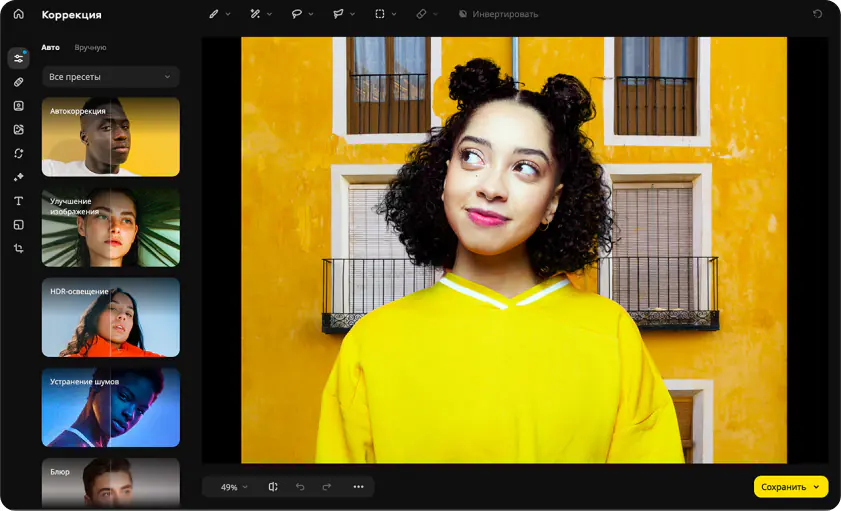841x511 pixels.
Task: Select the Brush selection tool
Action: click(x=213, y=14)
